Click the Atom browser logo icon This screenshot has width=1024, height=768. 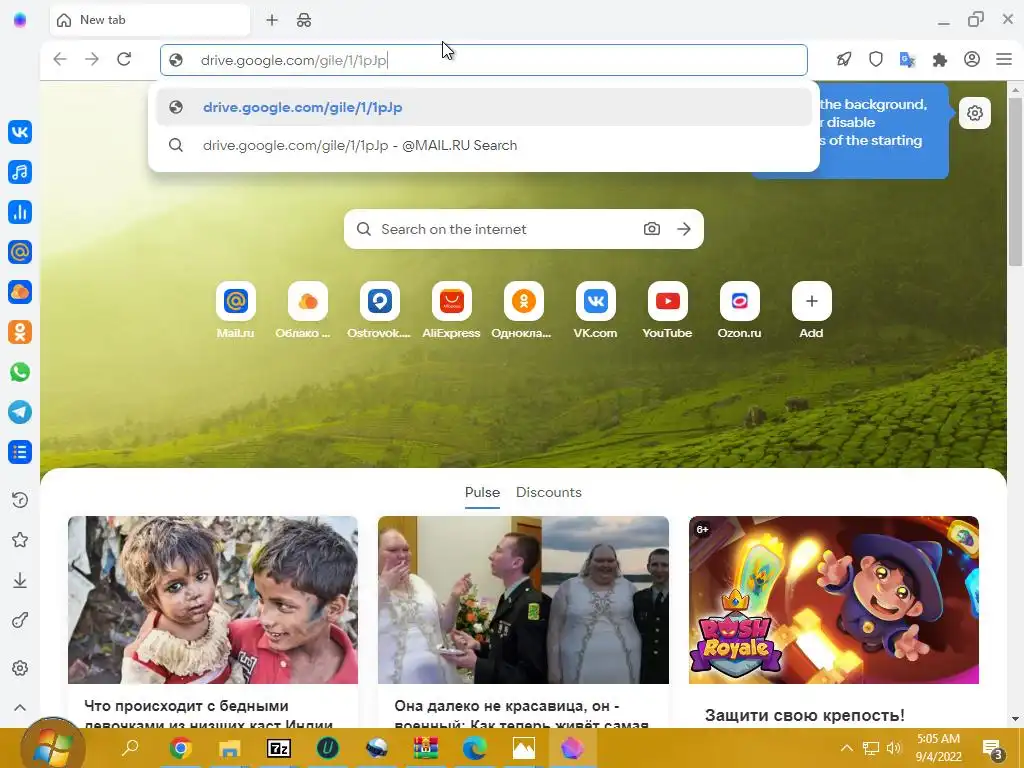20,20
